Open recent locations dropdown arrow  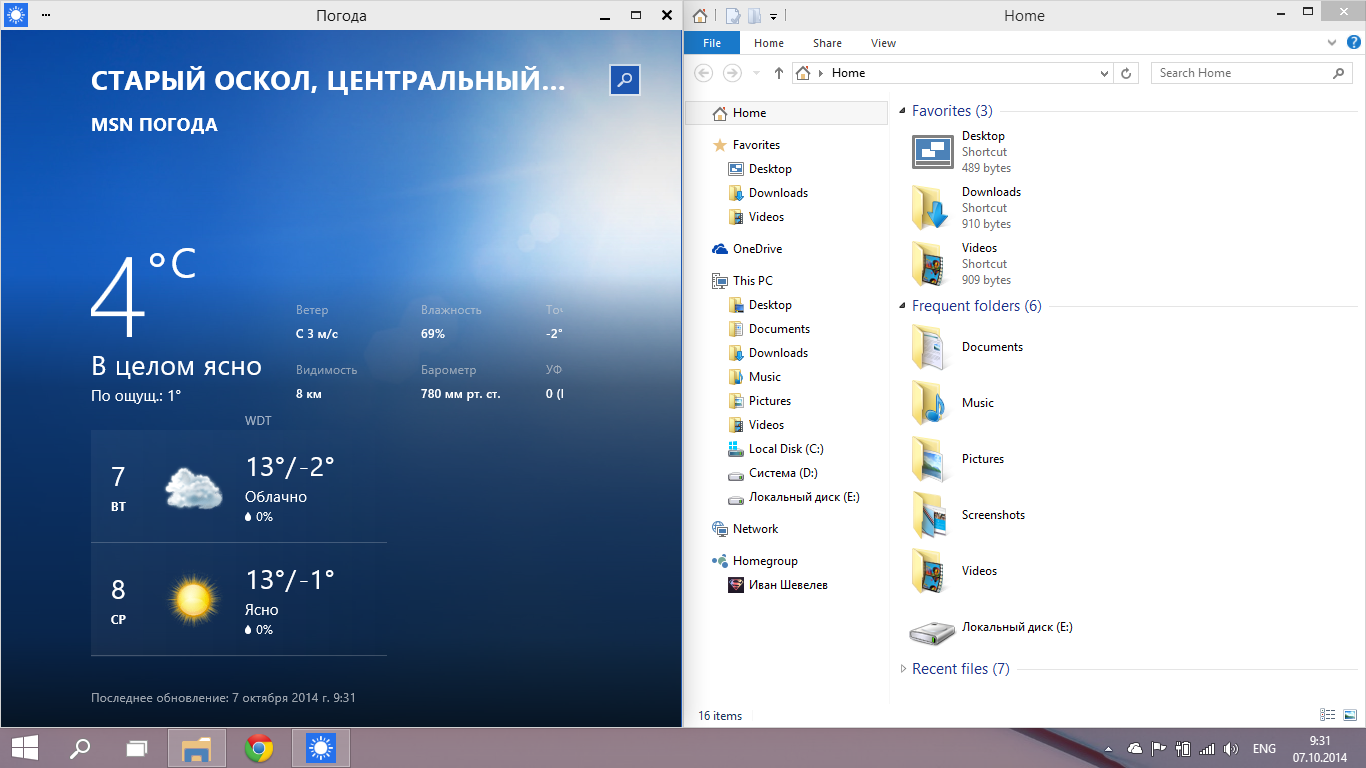(x=756, y=73)
